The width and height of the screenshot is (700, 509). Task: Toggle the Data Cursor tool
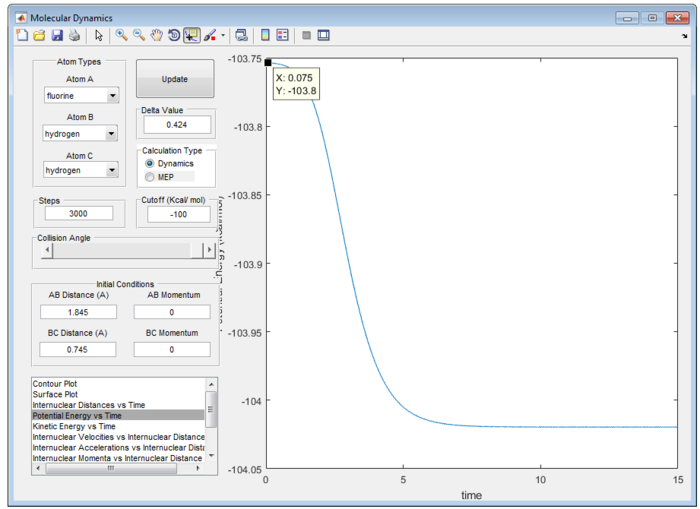click(x=191, y=35)
